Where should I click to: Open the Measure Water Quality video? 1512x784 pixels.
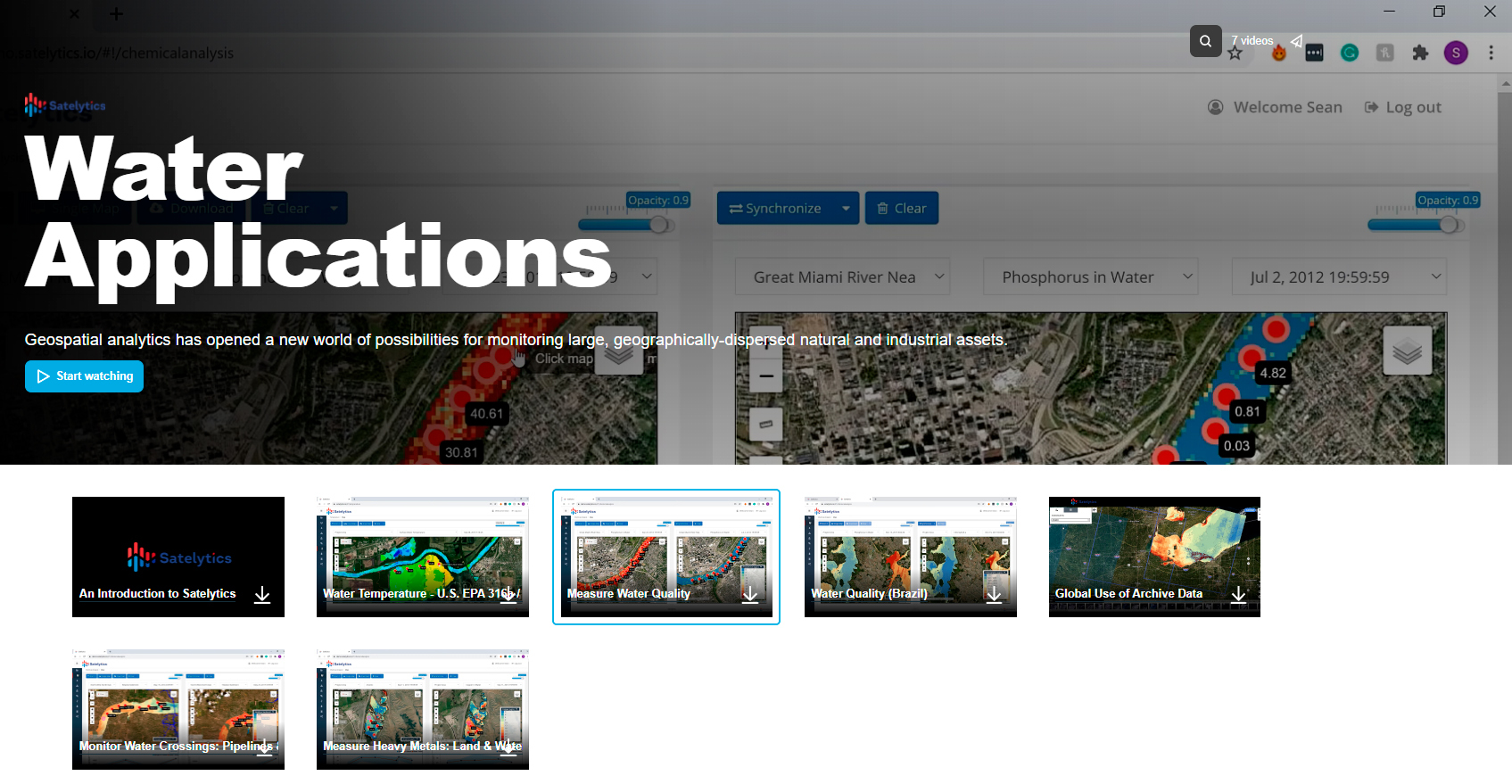(666, 557)
